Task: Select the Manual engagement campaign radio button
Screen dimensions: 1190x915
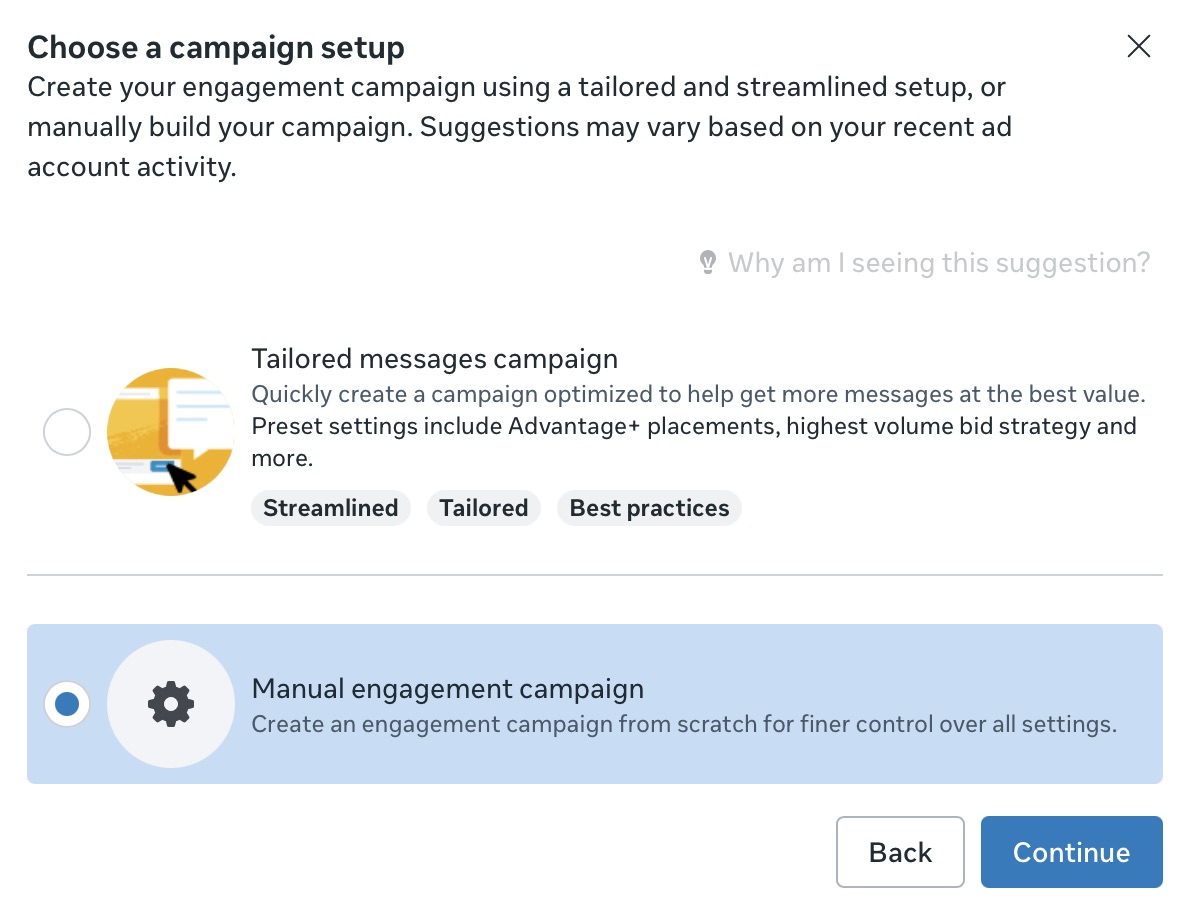Action: coord(66,703)
